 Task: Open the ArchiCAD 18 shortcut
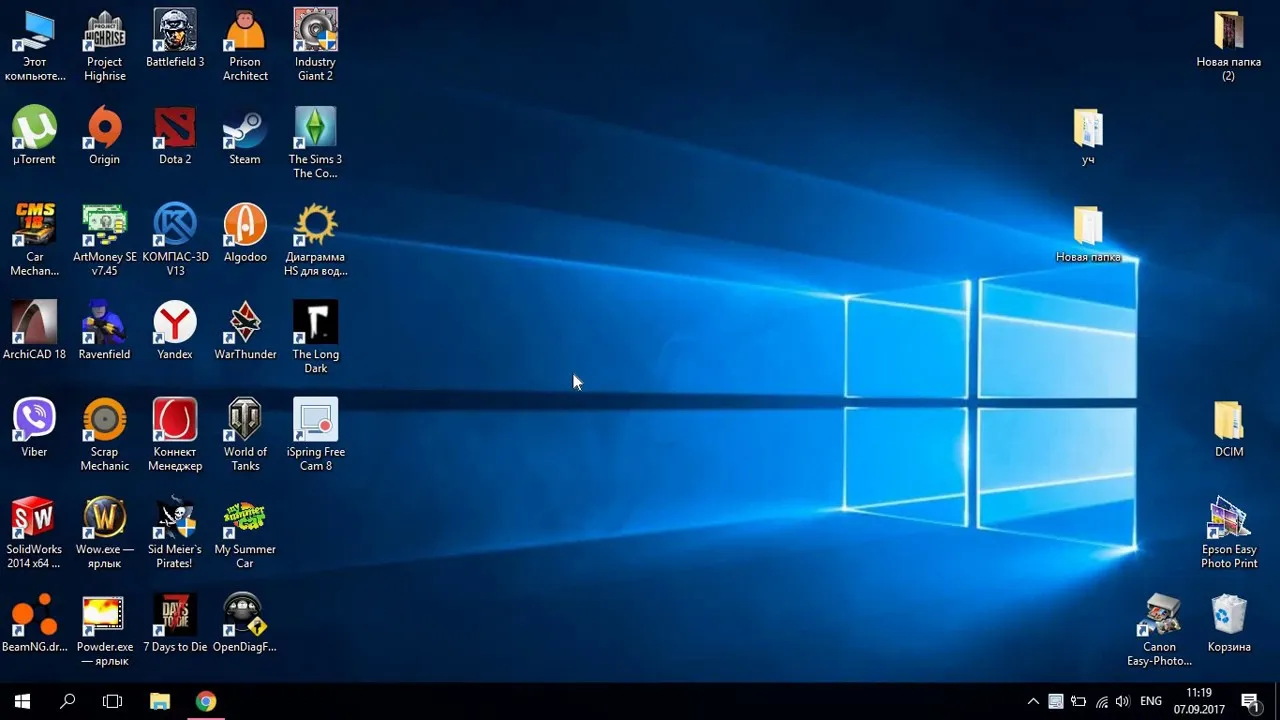35,332
